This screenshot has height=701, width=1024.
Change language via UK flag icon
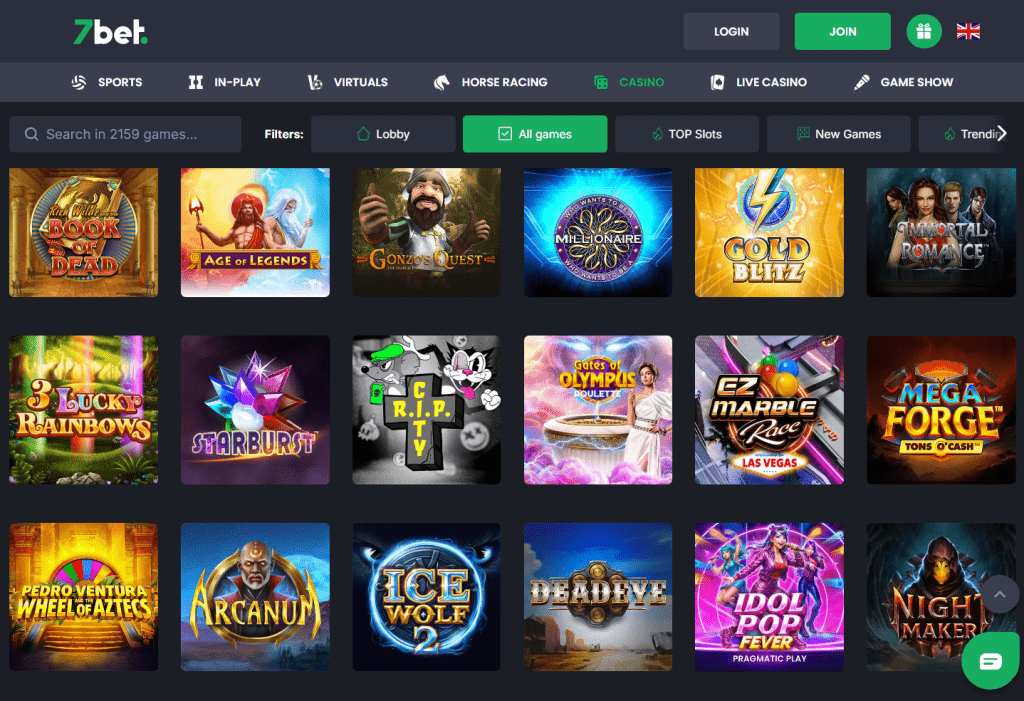point(968,31)
